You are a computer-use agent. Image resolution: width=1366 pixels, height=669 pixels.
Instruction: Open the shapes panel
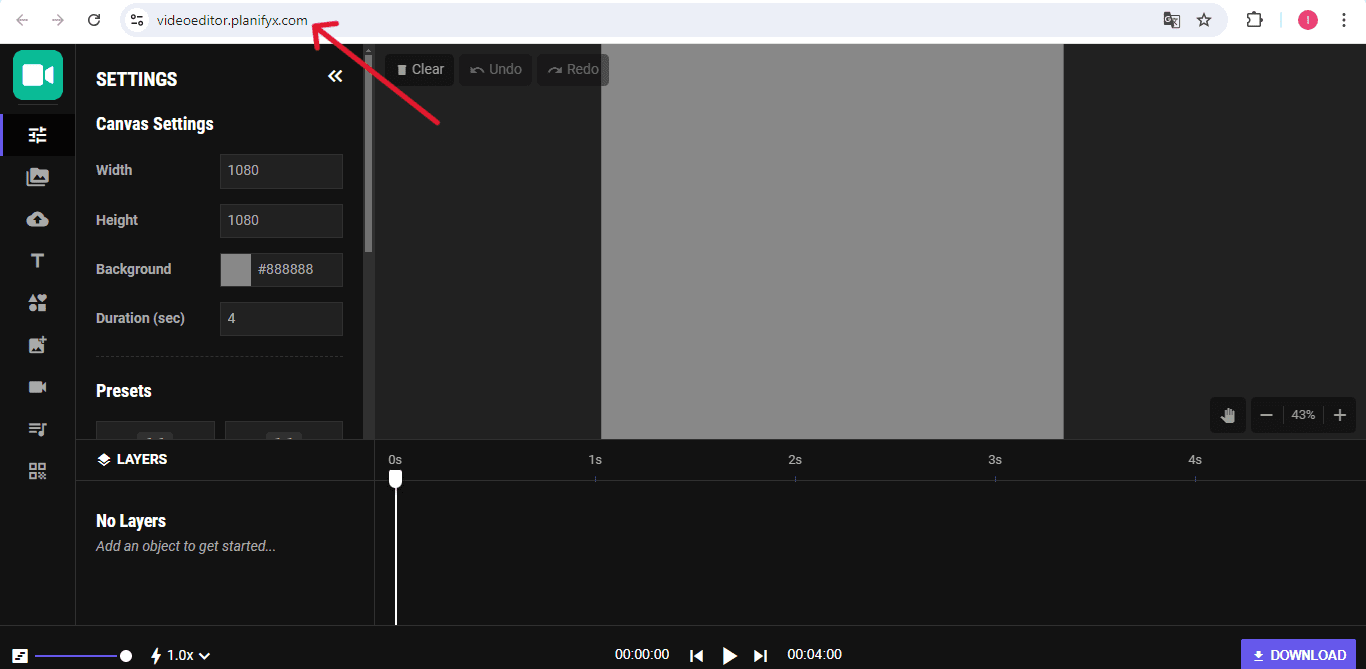38,303
